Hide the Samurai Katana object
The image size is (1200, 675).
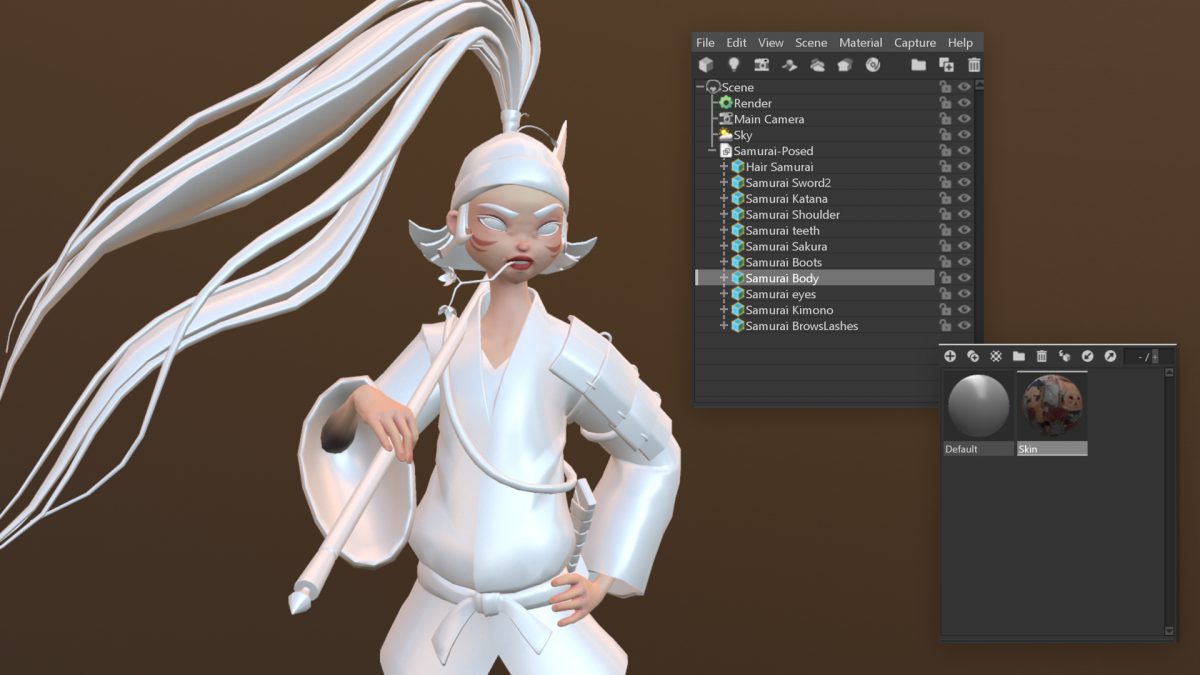coord(963,198)
